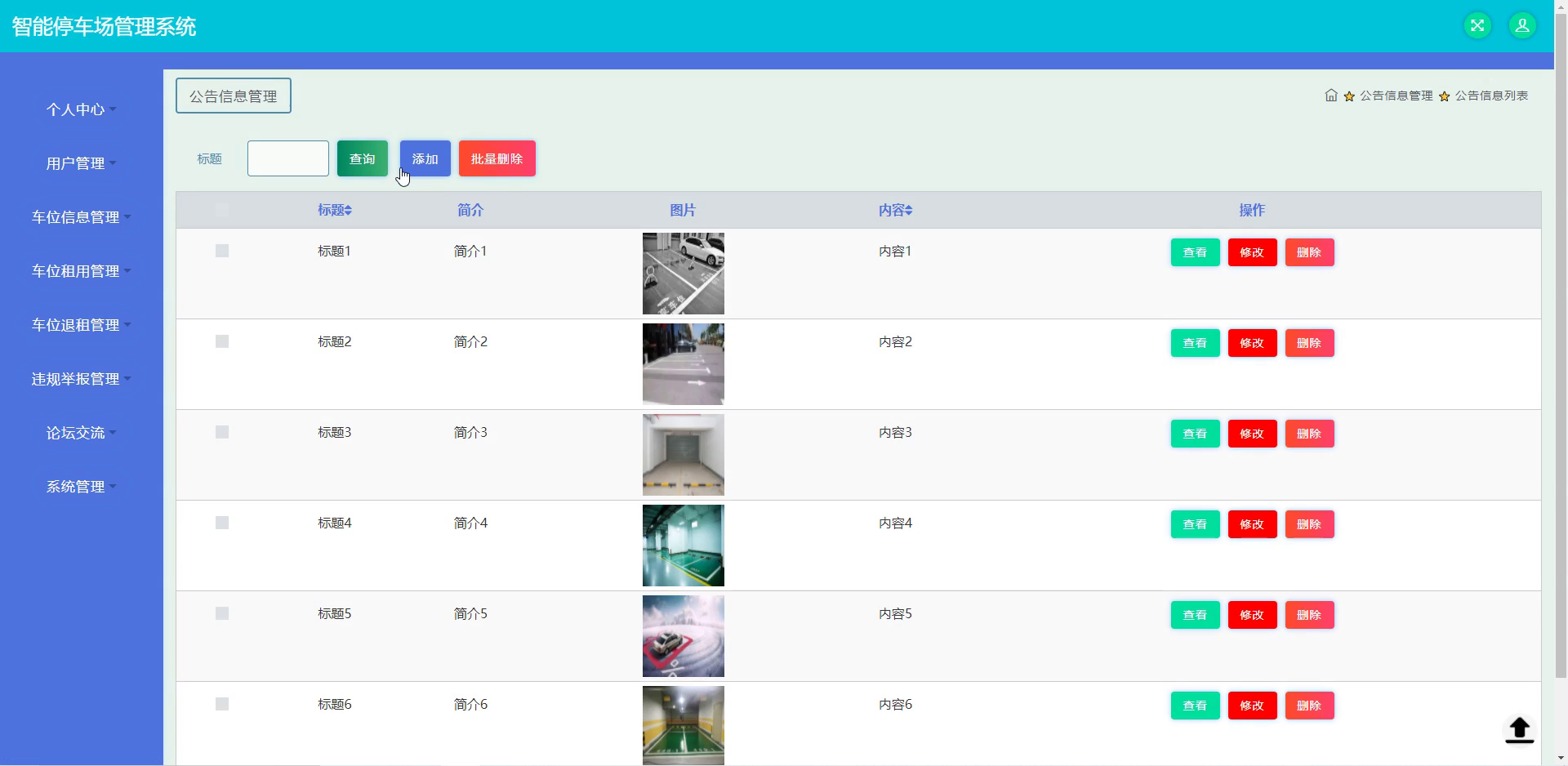Click the 操作 column header
The image size is (1568, 766).
click(1252, 210)
